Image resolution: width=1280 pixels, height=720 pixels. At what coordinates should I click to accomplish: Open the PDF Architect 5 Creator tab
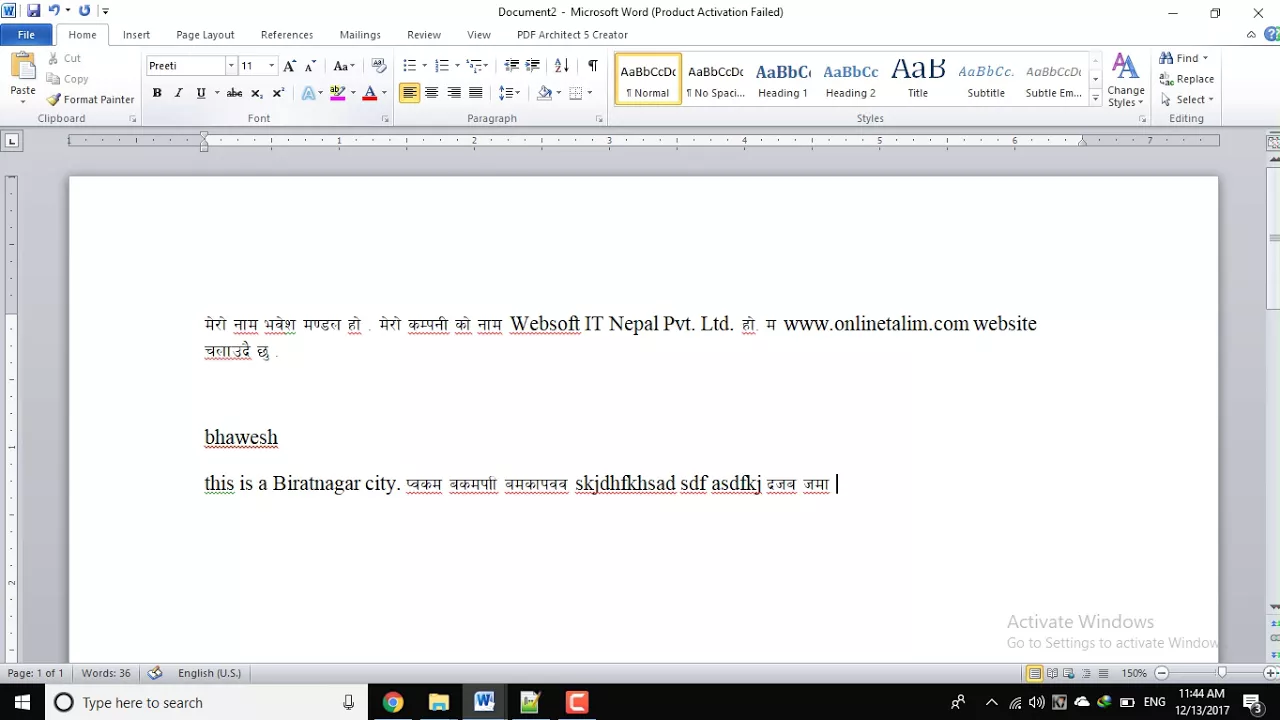[x=572, y=34]
